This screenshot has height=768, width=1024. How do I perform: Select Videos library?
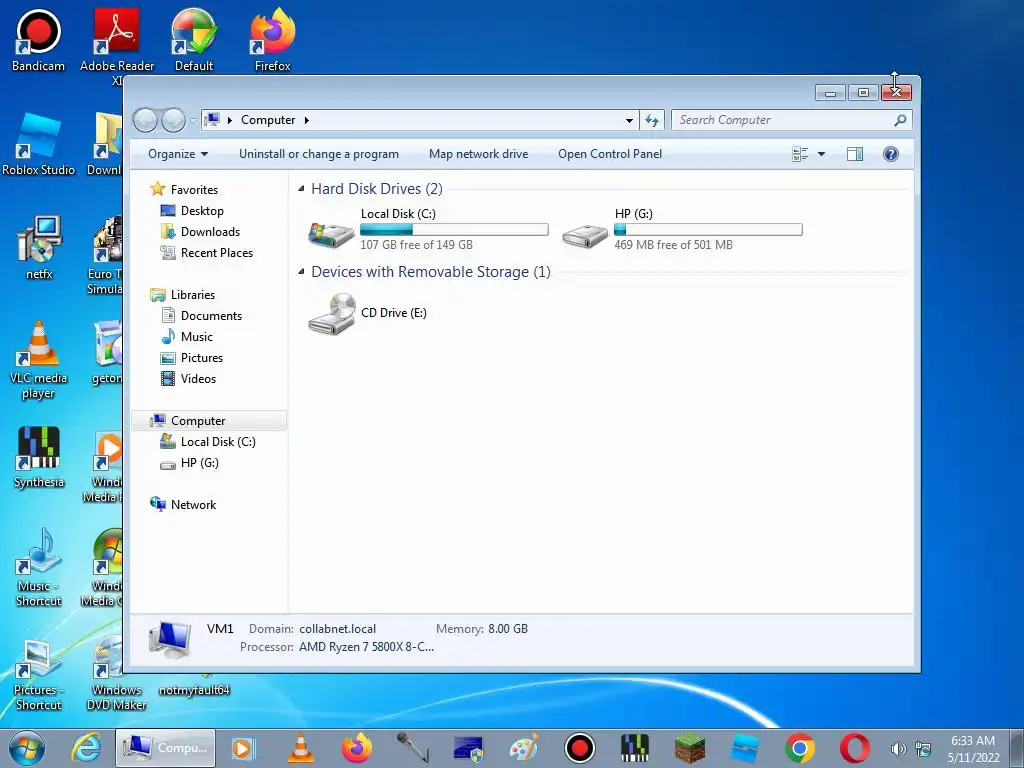198,379
